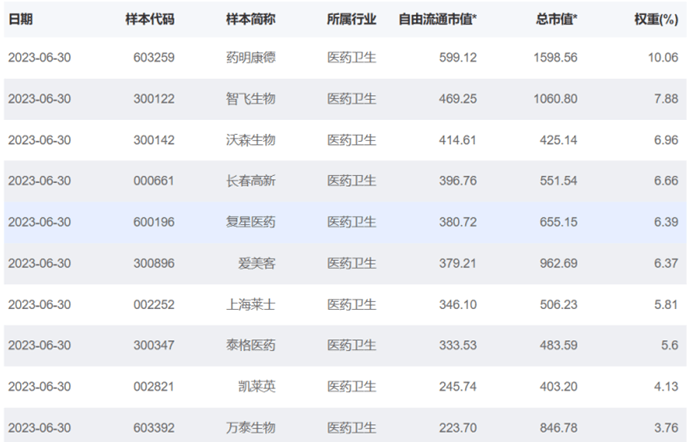692x442 pixels.
Task: Select stock name 长春高新
Action: pyautogui.click(x=251, y=180)
